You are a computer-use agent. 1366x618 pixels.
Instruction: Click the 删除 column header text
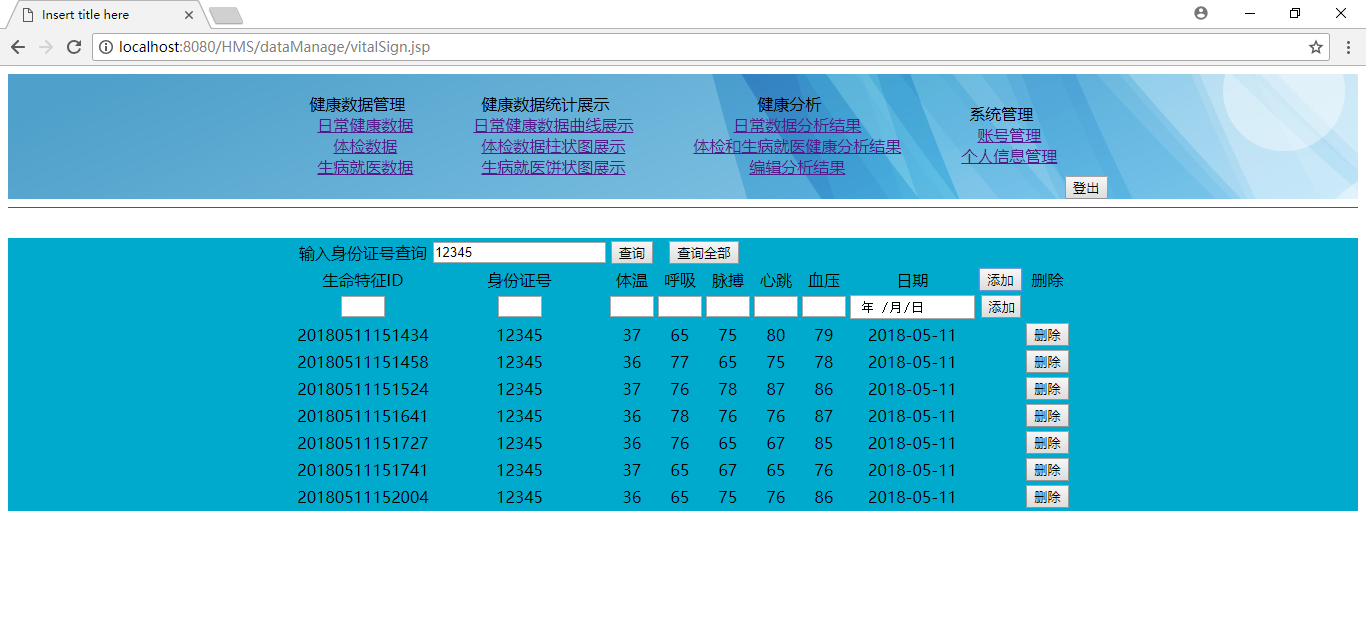1047,281
